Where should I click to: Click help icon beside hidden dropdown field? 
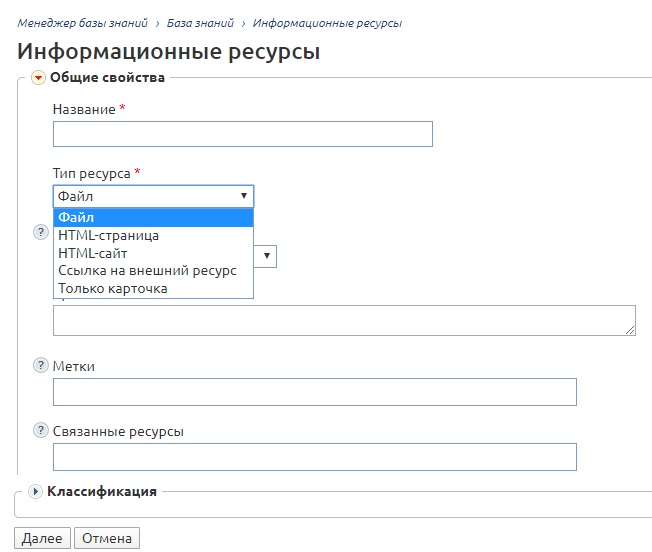pos(40,232)
